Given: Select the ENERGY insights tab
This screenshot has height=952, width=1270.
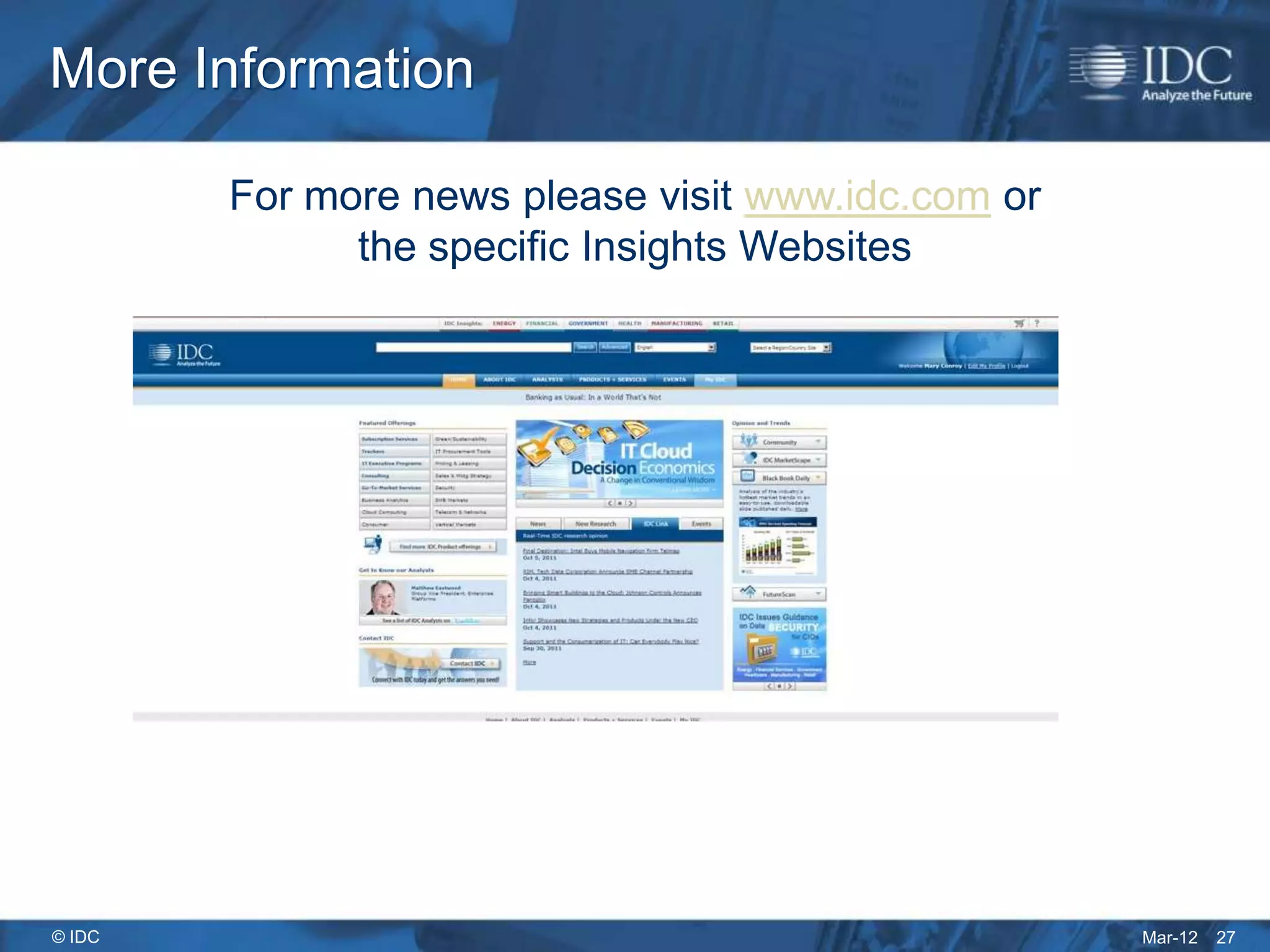Looking at the screenshot, I should 504,324.
